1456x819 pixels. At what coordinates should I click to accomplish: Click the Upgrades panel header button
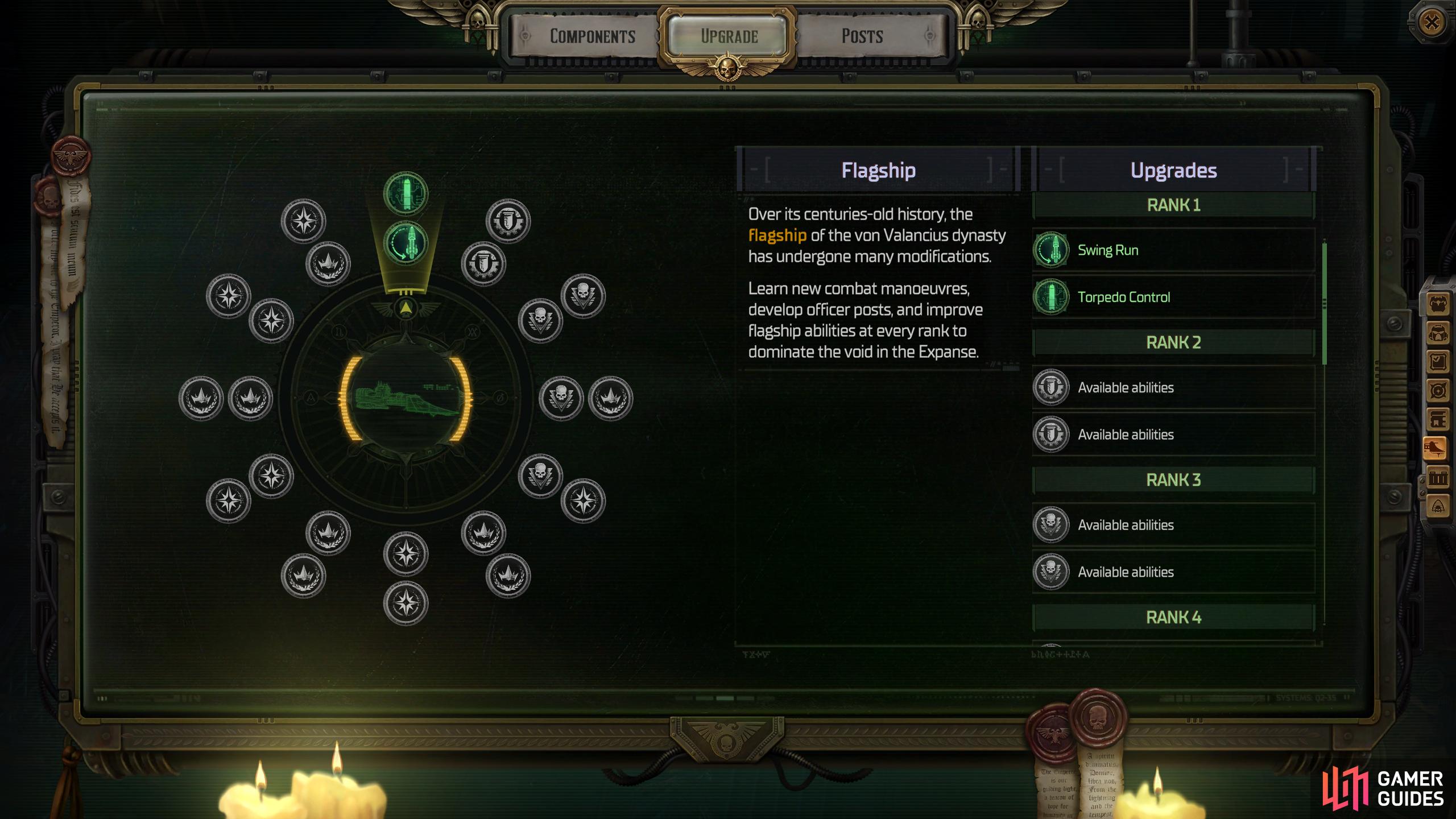[1174, 169]
